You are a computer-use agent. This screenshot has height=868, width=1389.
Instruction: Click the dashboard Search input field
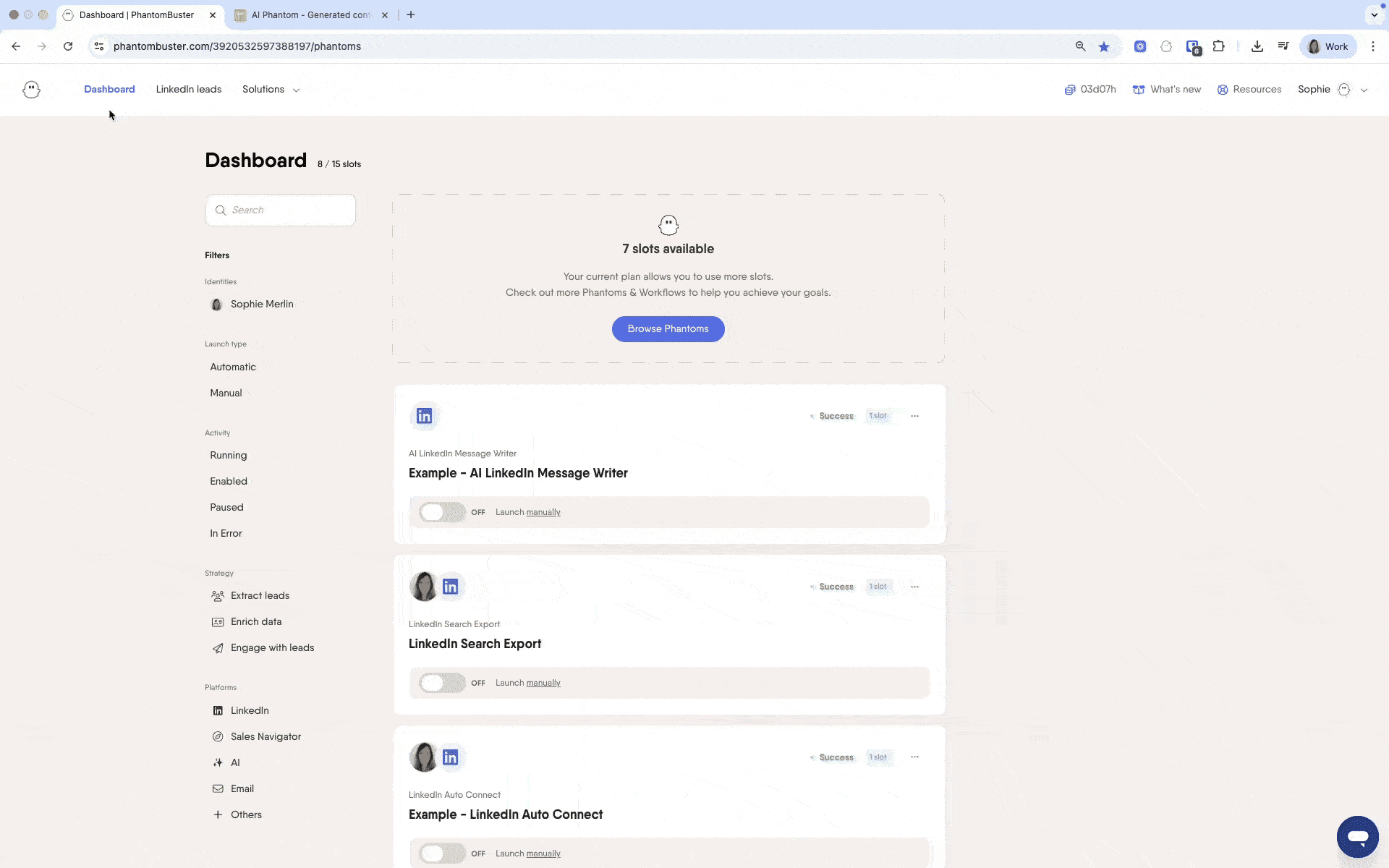point(280,210)
